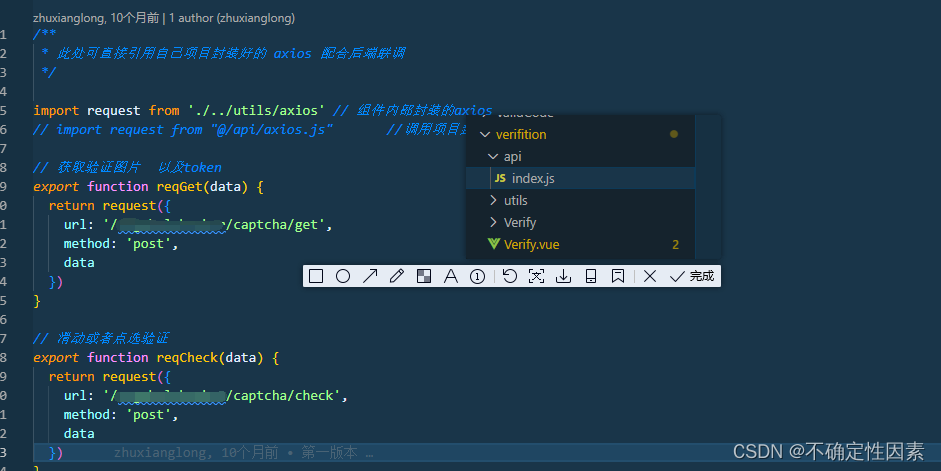This screenshot has width=941, height=471.
Task: Open the index.js file
Action: click(532, 178)
